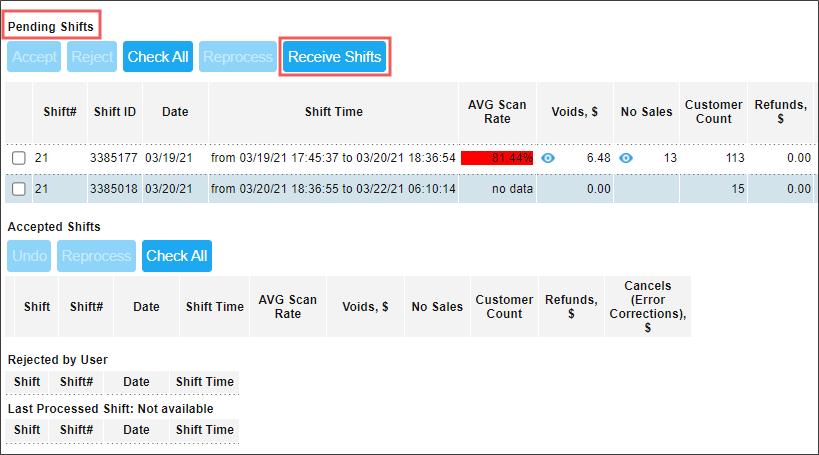The width and height of the screenshot is (819, 455).
Task: Select the checkbox for shift ID 3385018
Action: (x=19, y=188)
